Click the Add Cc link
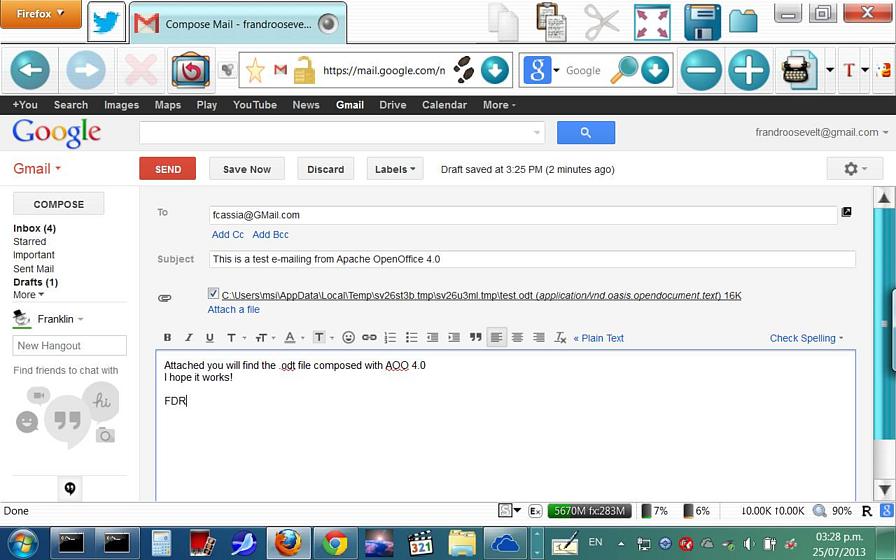 [x=227, y=234]
